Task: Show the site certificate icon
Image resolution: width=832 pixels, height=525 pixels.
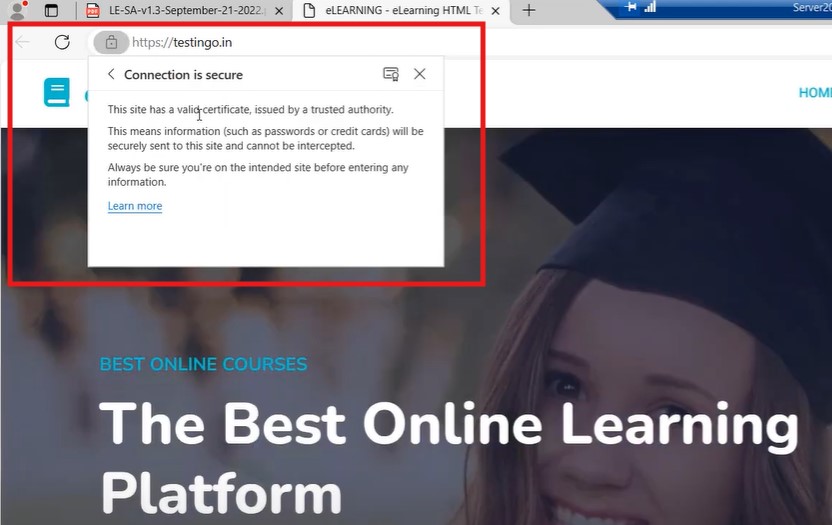Action: pos(391,74)
